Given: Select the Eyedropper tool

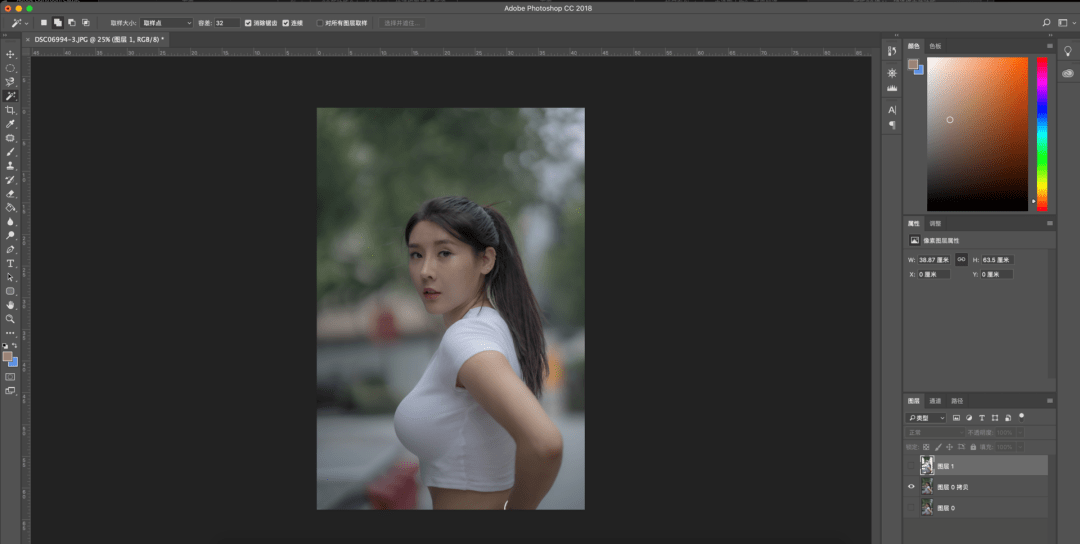Looking at the screenshot, I should [10, 124].
